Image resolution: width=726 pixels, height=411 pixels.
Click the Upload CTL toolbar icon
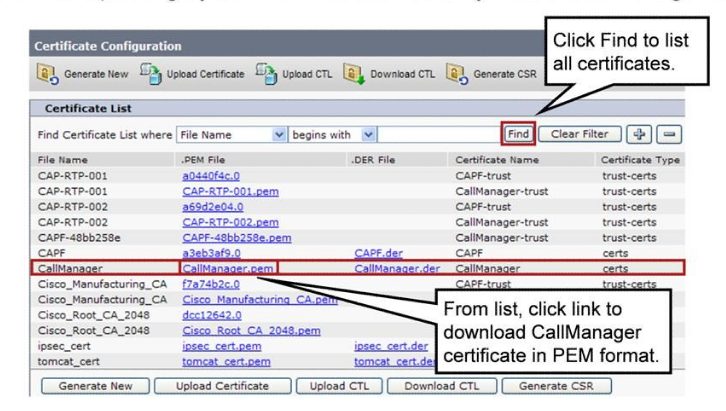pyautogui.click(x=267, y=74)
